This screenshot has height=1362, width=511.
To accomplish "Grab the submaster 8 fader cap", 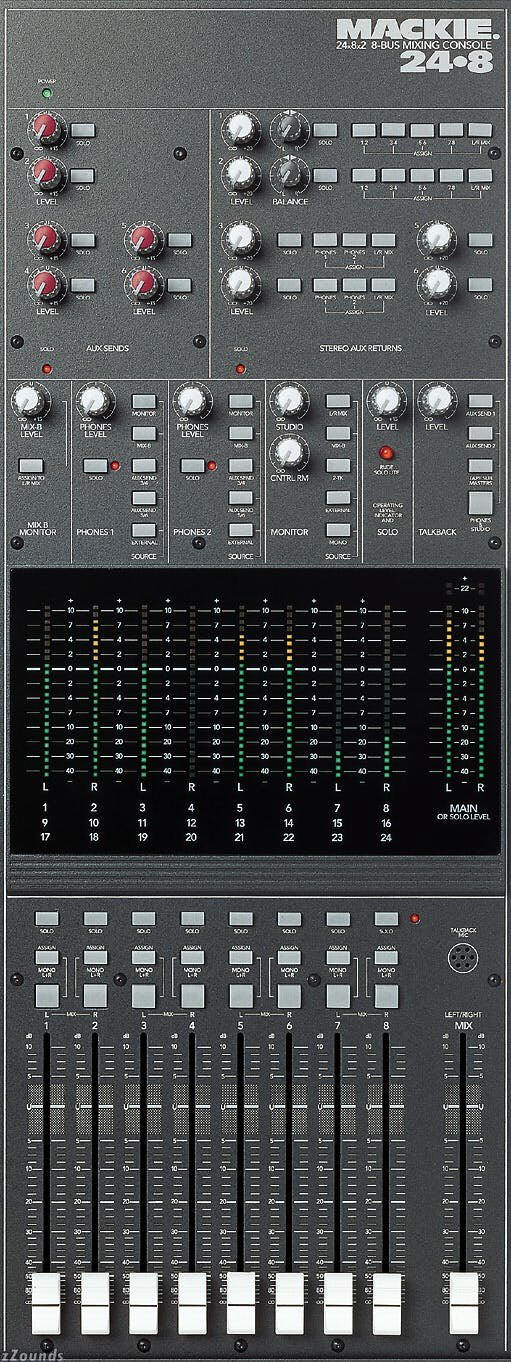I will tap(387, 1304).
